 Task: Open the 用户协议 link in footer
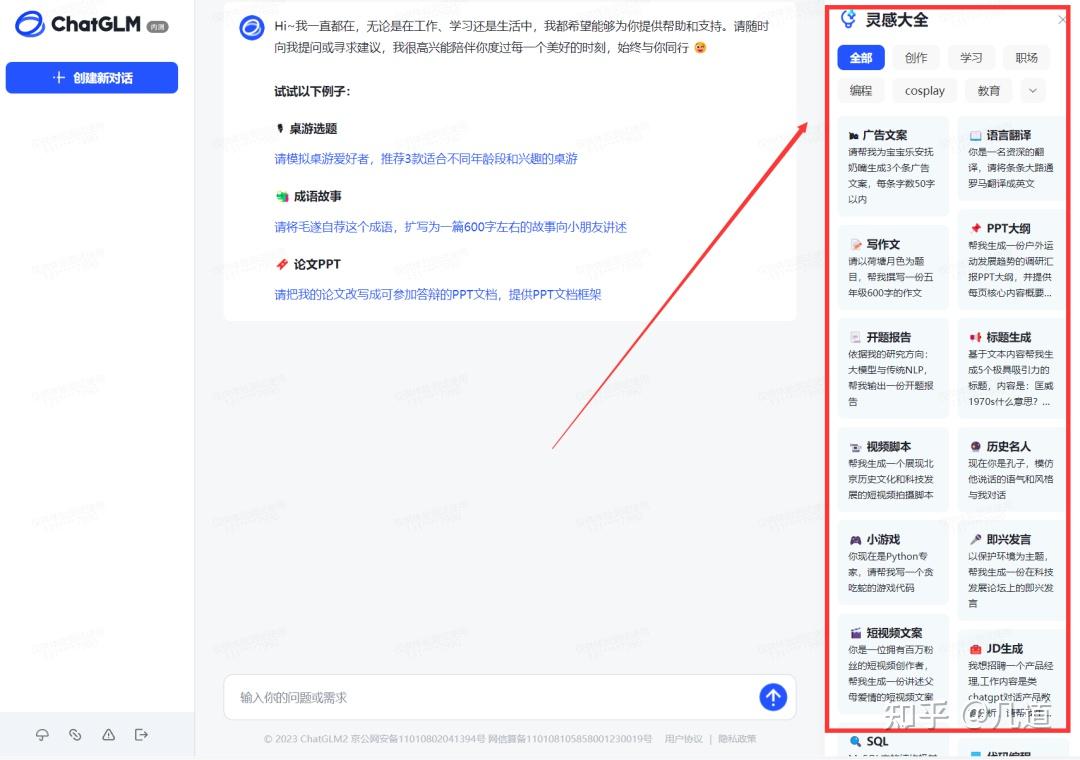pos(683,739)
